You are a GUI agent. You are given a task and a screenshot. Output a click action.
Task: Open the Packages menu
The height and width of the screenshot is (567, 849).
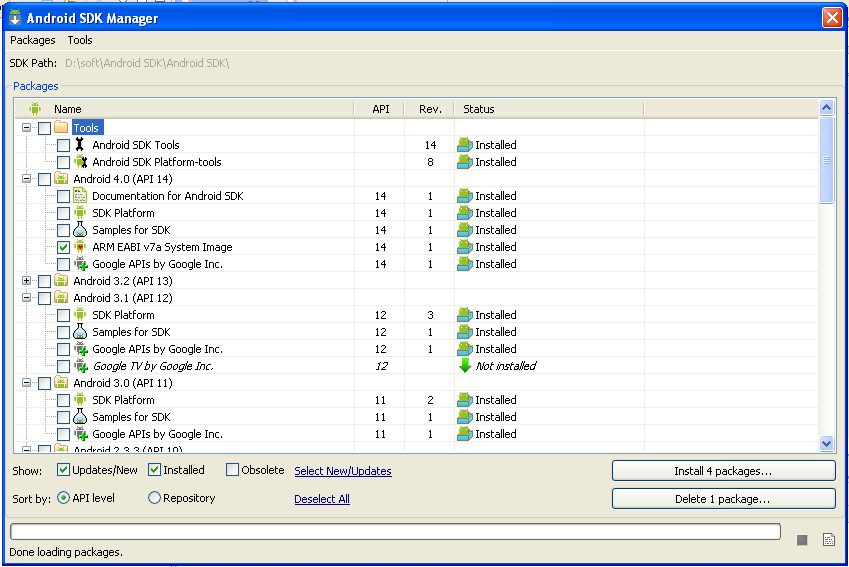click(32, 40)
